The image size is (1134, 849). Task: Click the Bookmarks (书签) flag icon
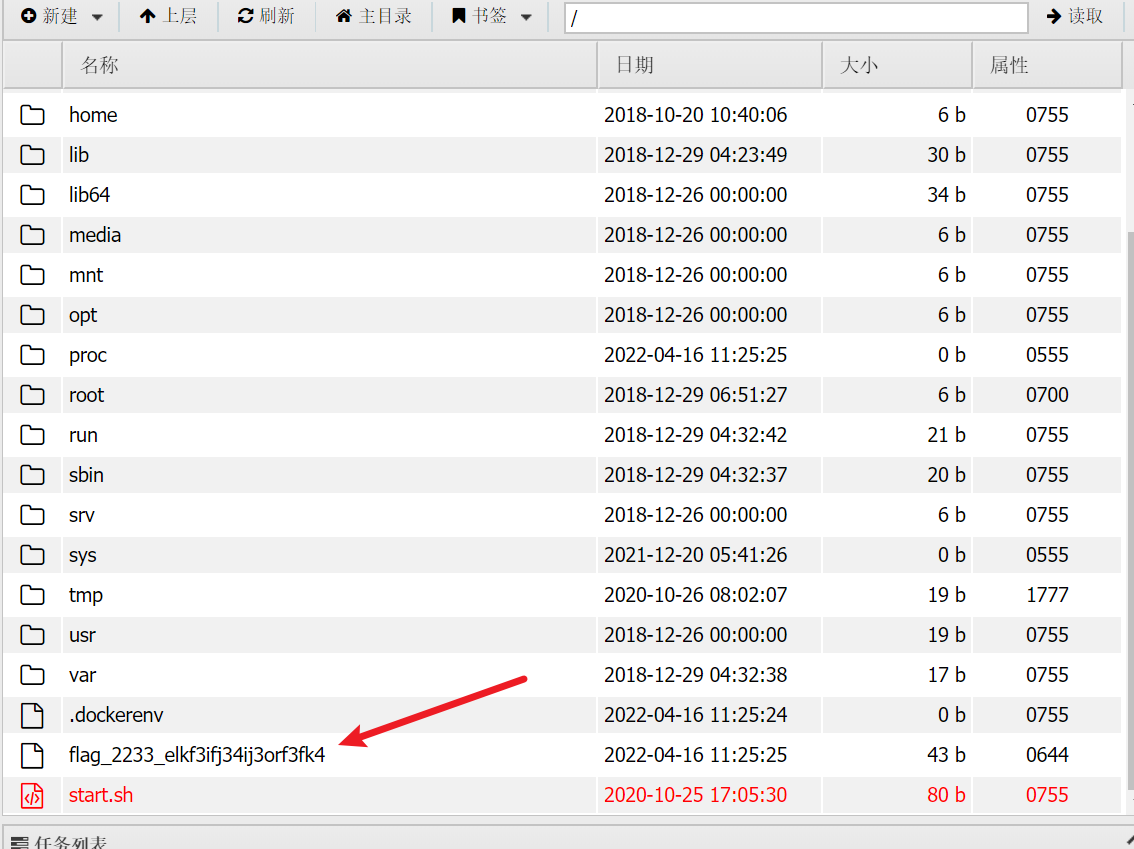point(459,16)
